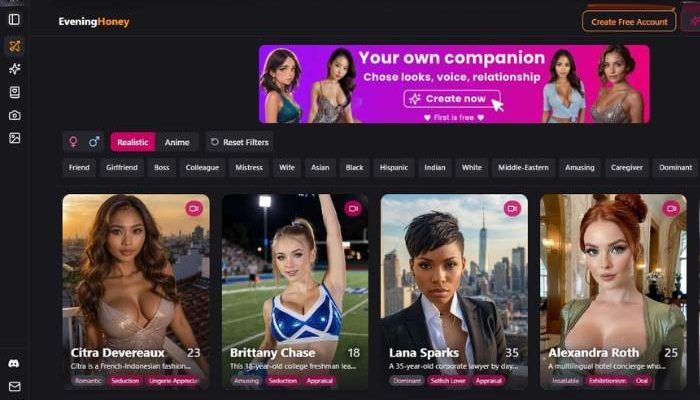Open the Discord icon in sidebar
The image size is (700, 400).
click(x=14, y=363)
